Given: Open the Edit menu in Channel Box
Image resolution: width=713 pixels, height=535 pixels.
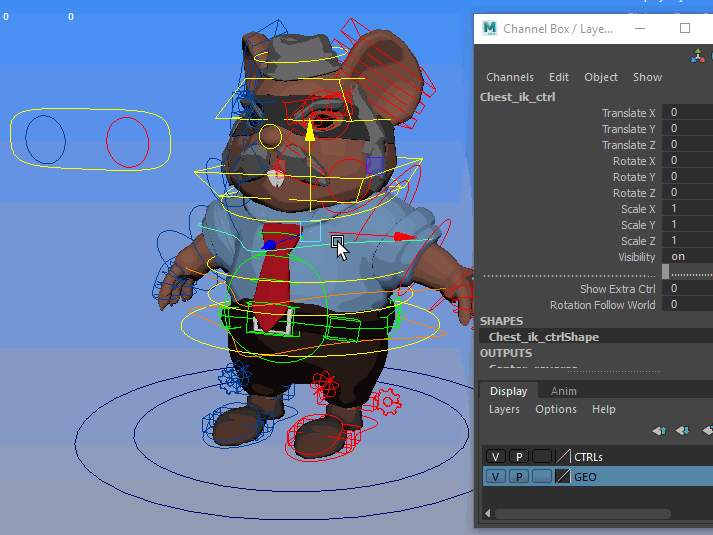Looking at the screenshot, I should pos(558,77).
